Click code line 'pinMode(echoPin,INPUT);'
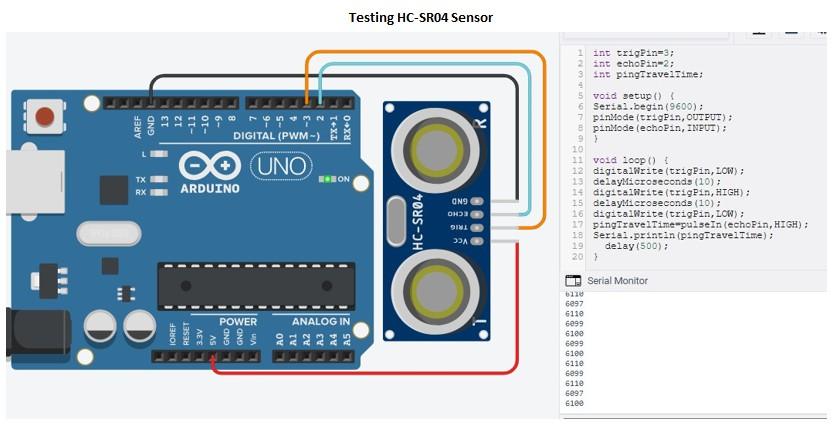 (660, 128)
